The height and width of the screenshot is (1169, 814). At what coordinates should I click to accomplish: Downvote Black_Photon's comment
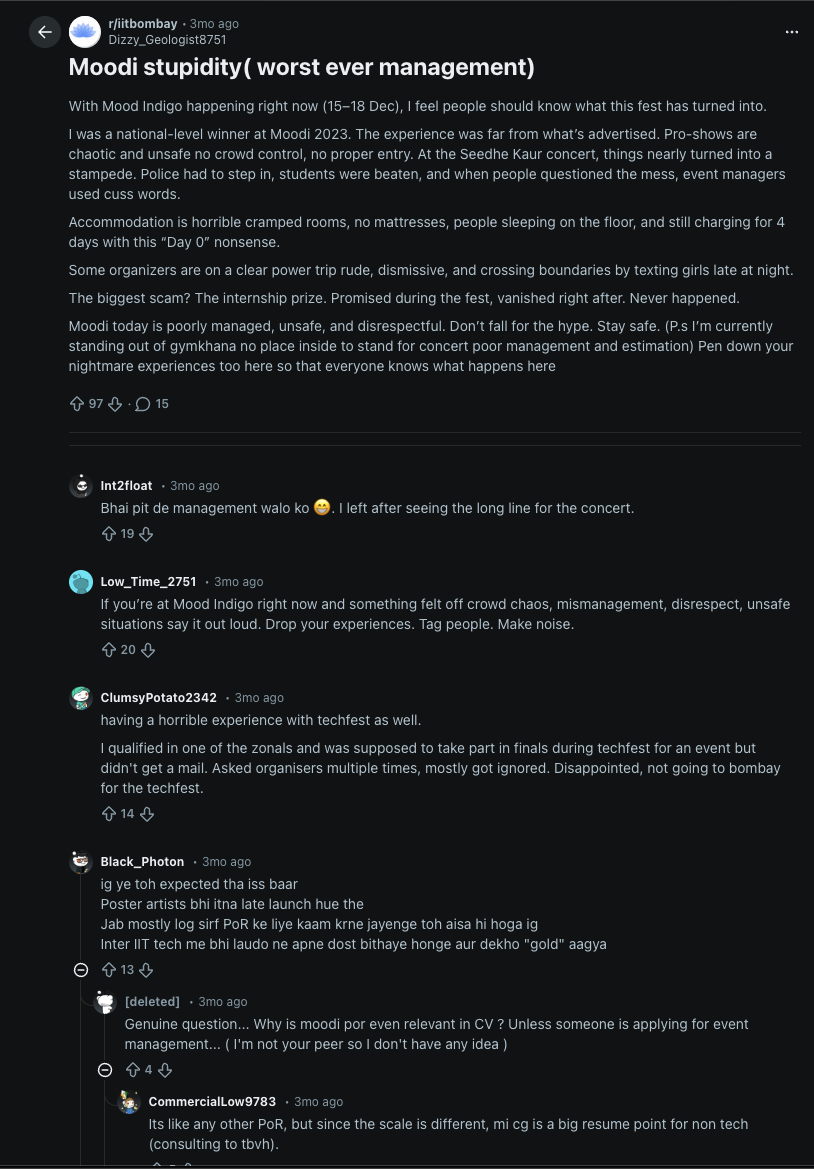pos(146,970)
